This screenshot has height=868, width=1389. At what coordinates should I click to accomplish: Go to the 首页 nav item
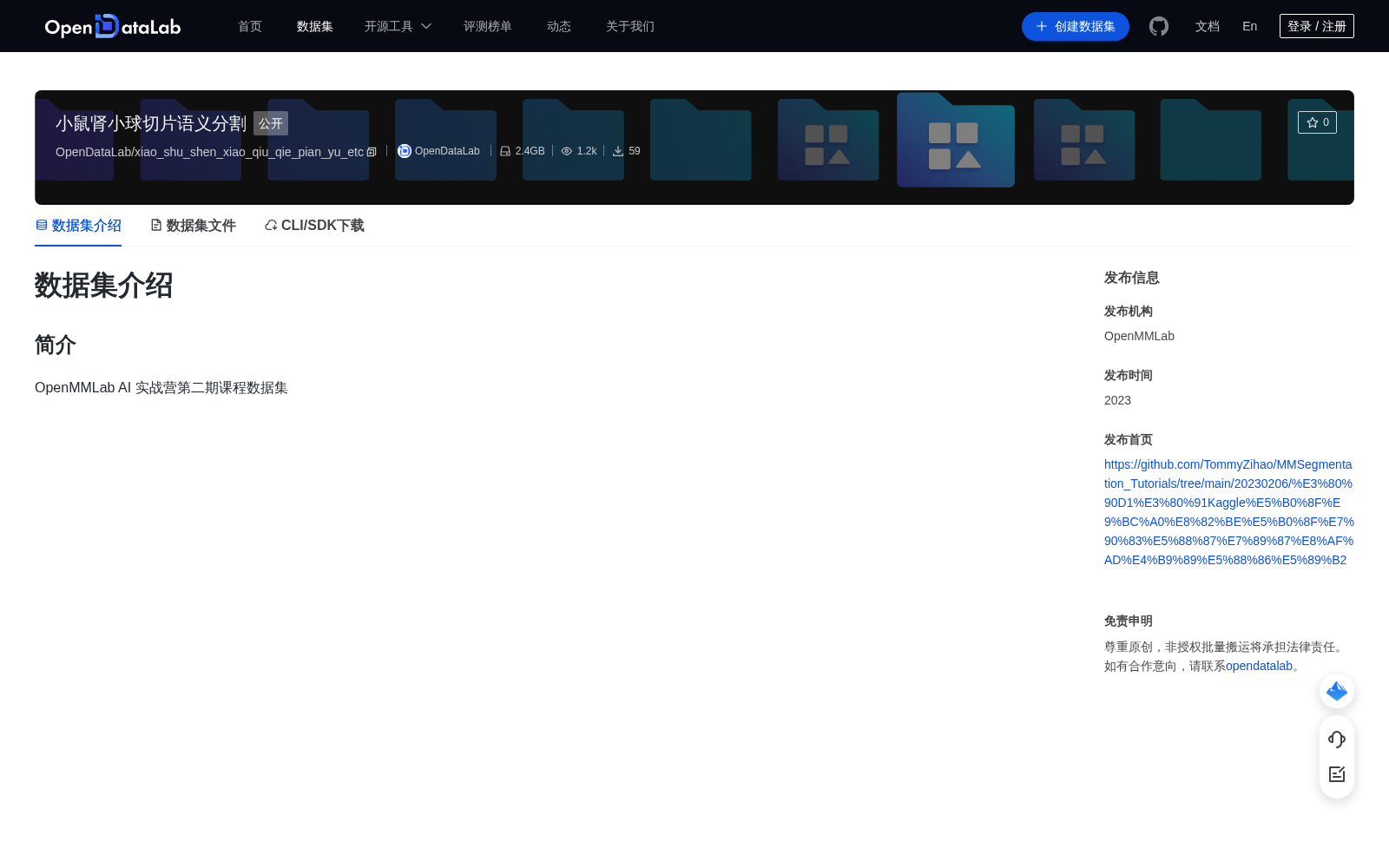pos(250,26)
